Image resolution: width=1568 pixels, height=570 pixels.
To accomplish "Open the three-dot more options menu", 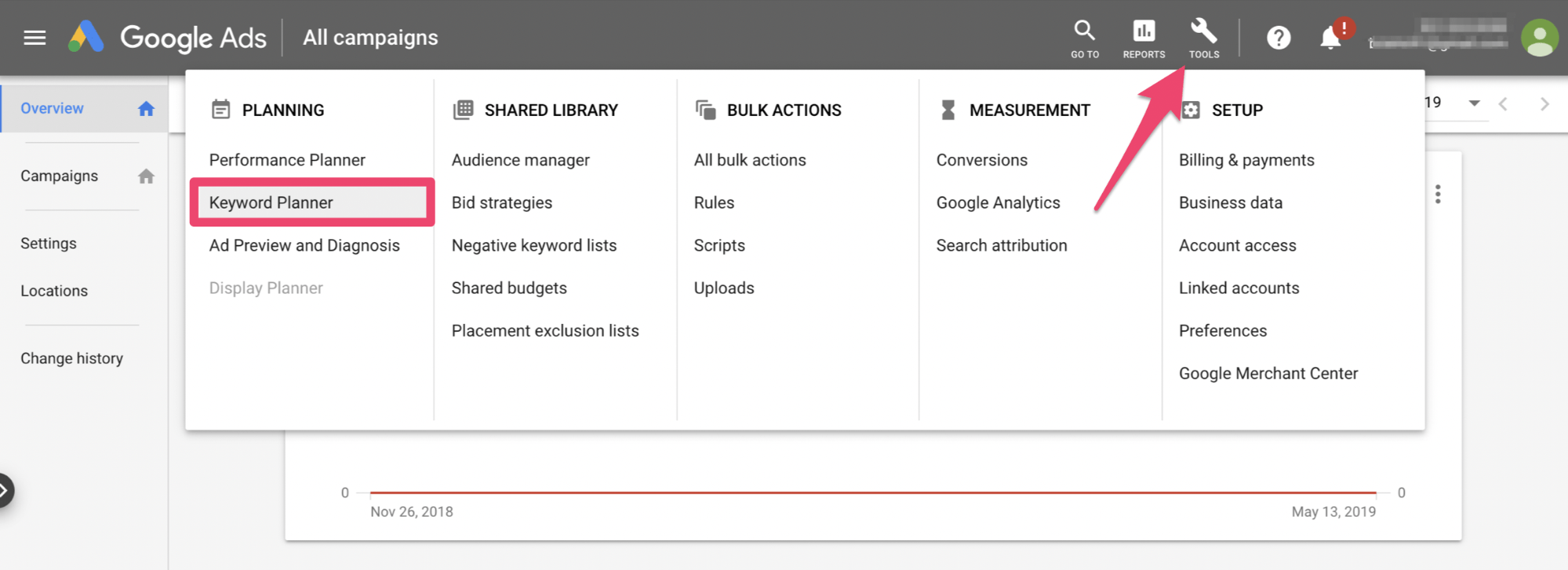I will point(1438,194).
